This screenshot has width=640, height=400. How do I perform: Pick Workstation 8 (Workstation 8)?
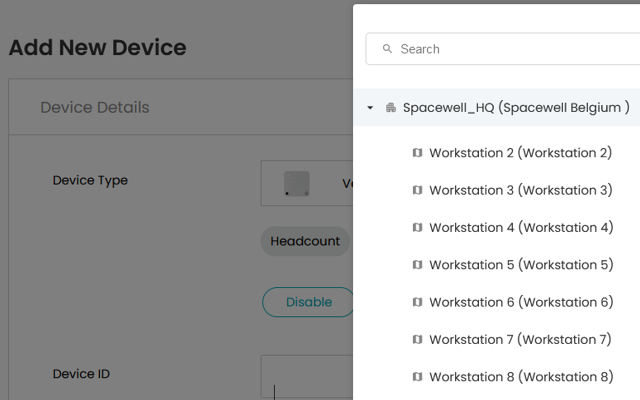pos(521,377)
